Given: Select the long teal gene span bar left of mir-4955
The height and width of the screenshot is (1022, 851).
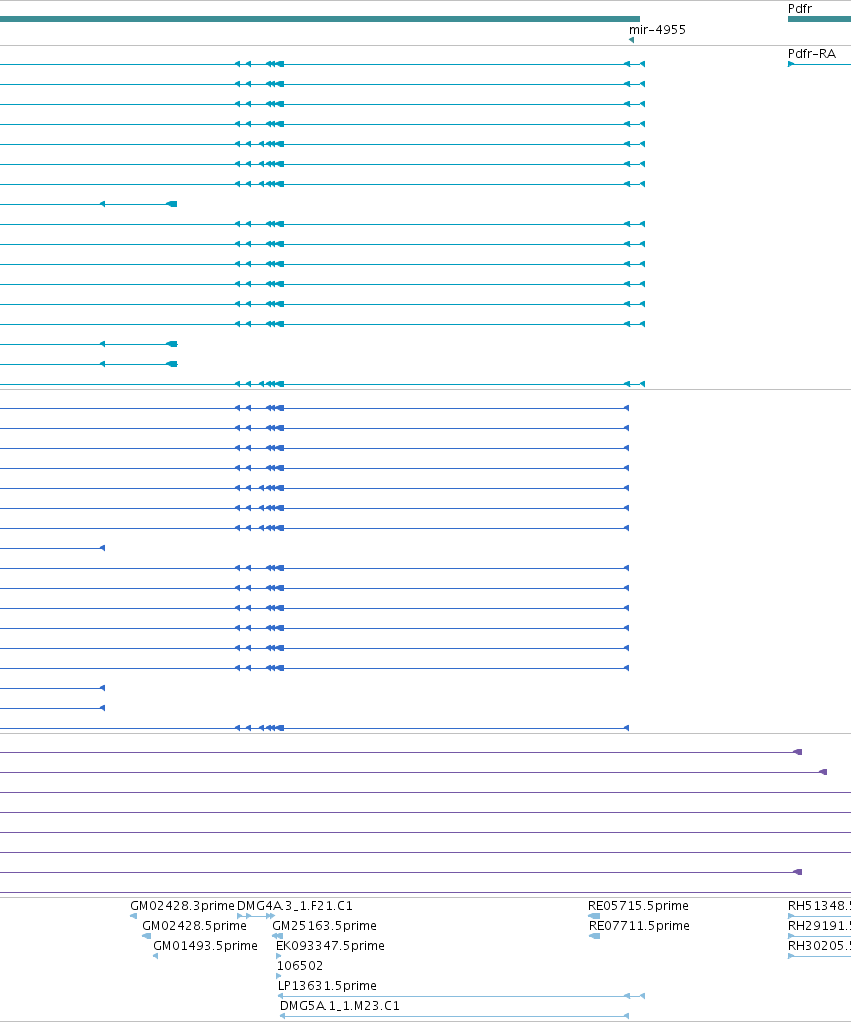Looking at the screenshot, I should point(320,19).
